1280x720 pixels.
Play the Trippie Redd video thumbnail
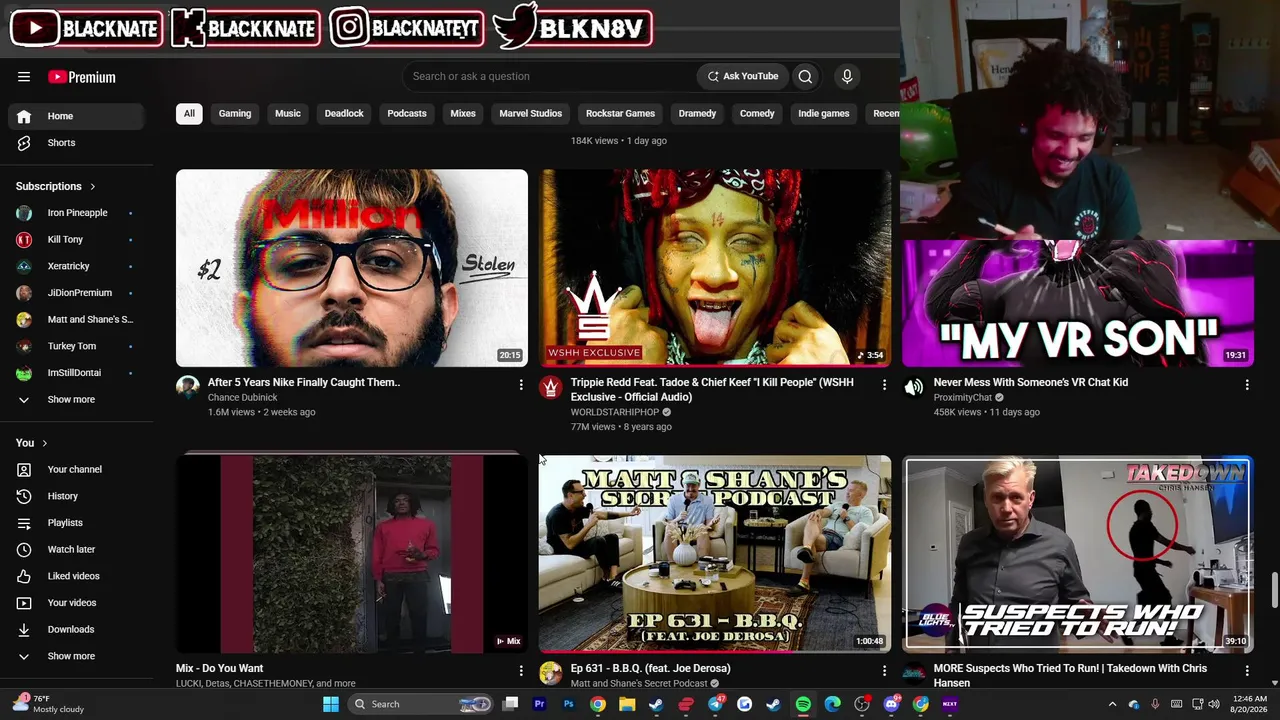pos(715,268)
